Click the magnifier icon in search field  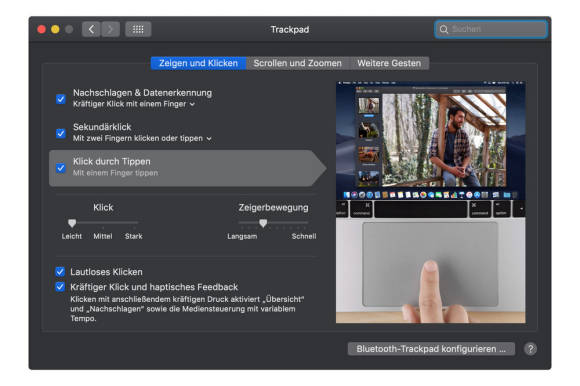444,29
